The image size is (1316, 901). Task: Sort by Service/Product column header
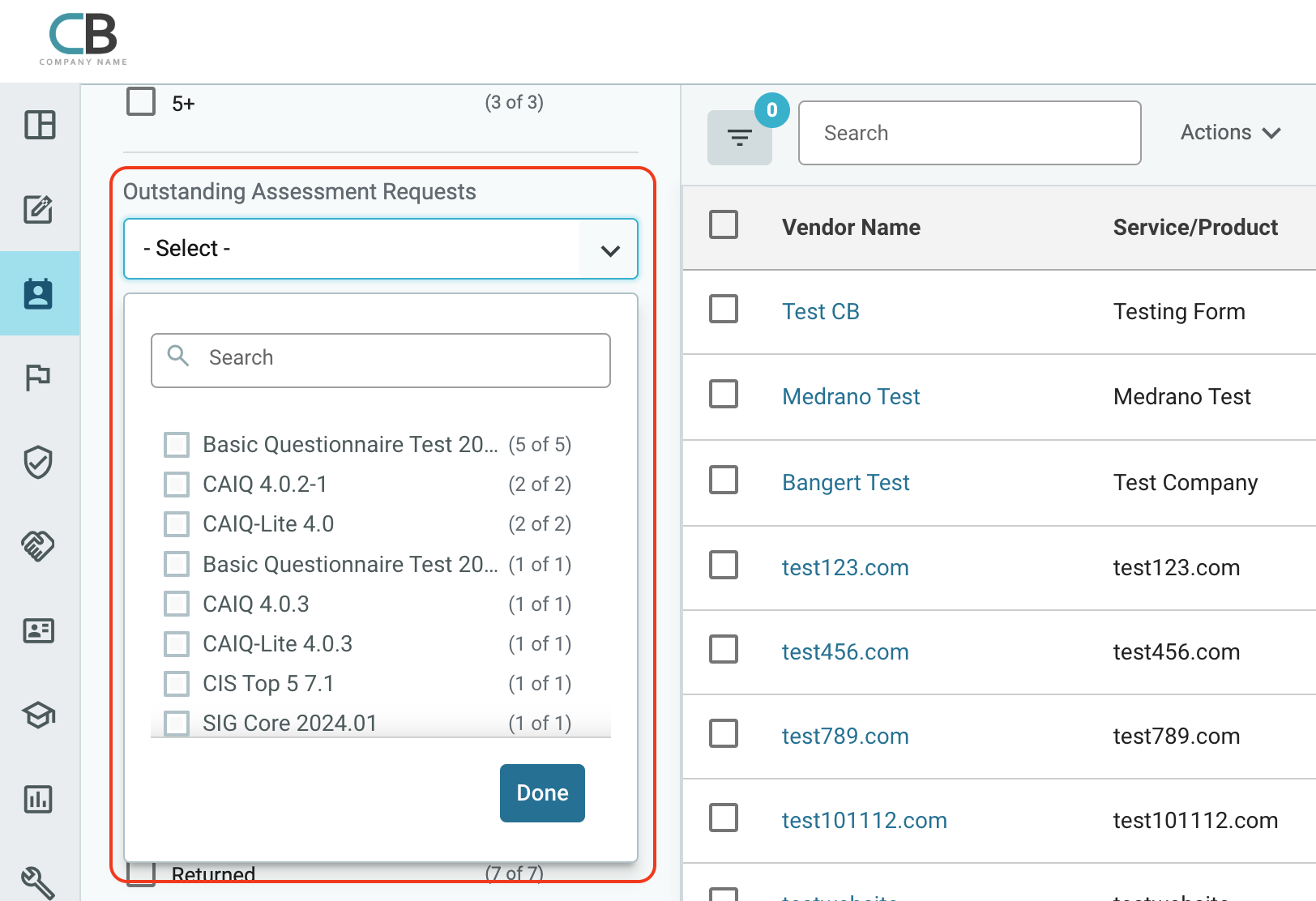tap(1195, 227)
